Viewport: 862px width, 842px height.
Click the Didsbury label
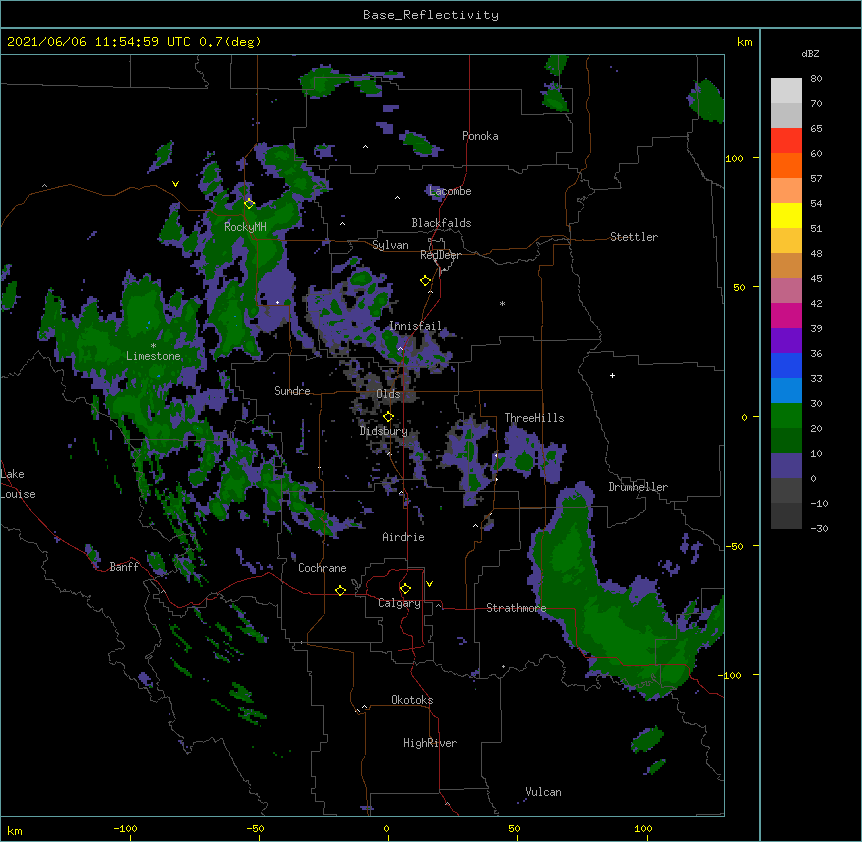tap(383, 431)
